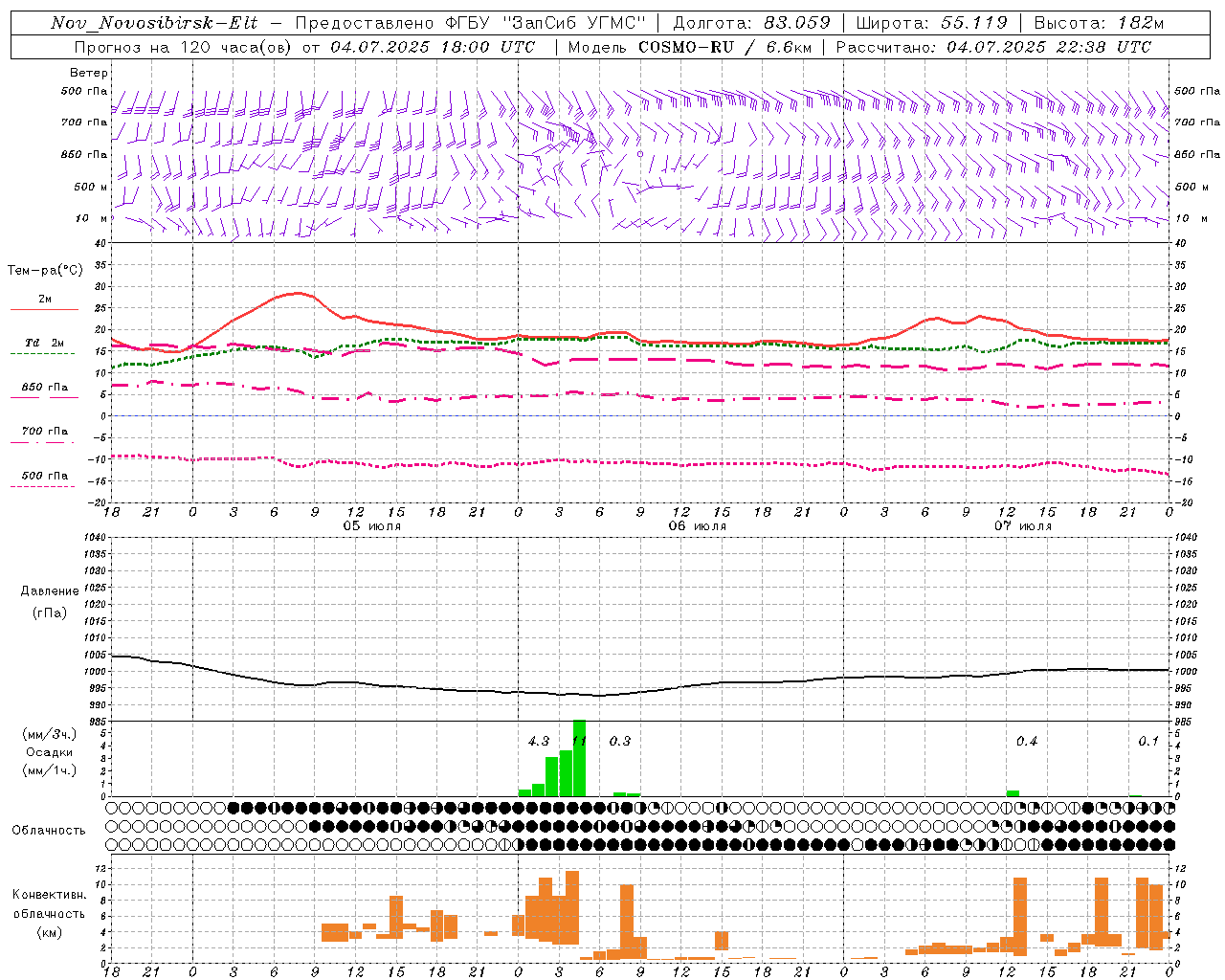Select the 06 июля date marker
This screenshot has height=980, width=1225.
[x=698, y=526]
